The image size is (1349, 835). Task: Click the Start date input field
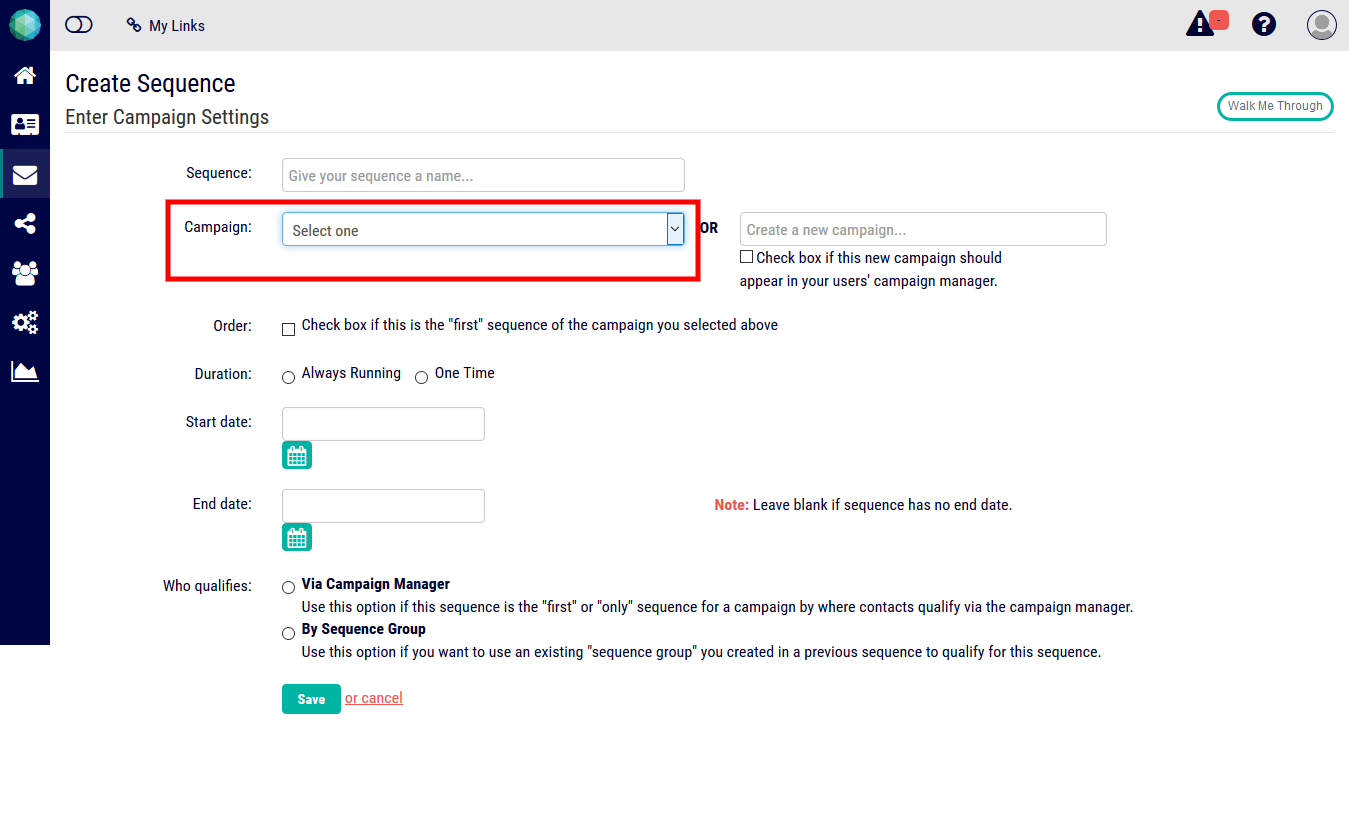coord(383,424)
